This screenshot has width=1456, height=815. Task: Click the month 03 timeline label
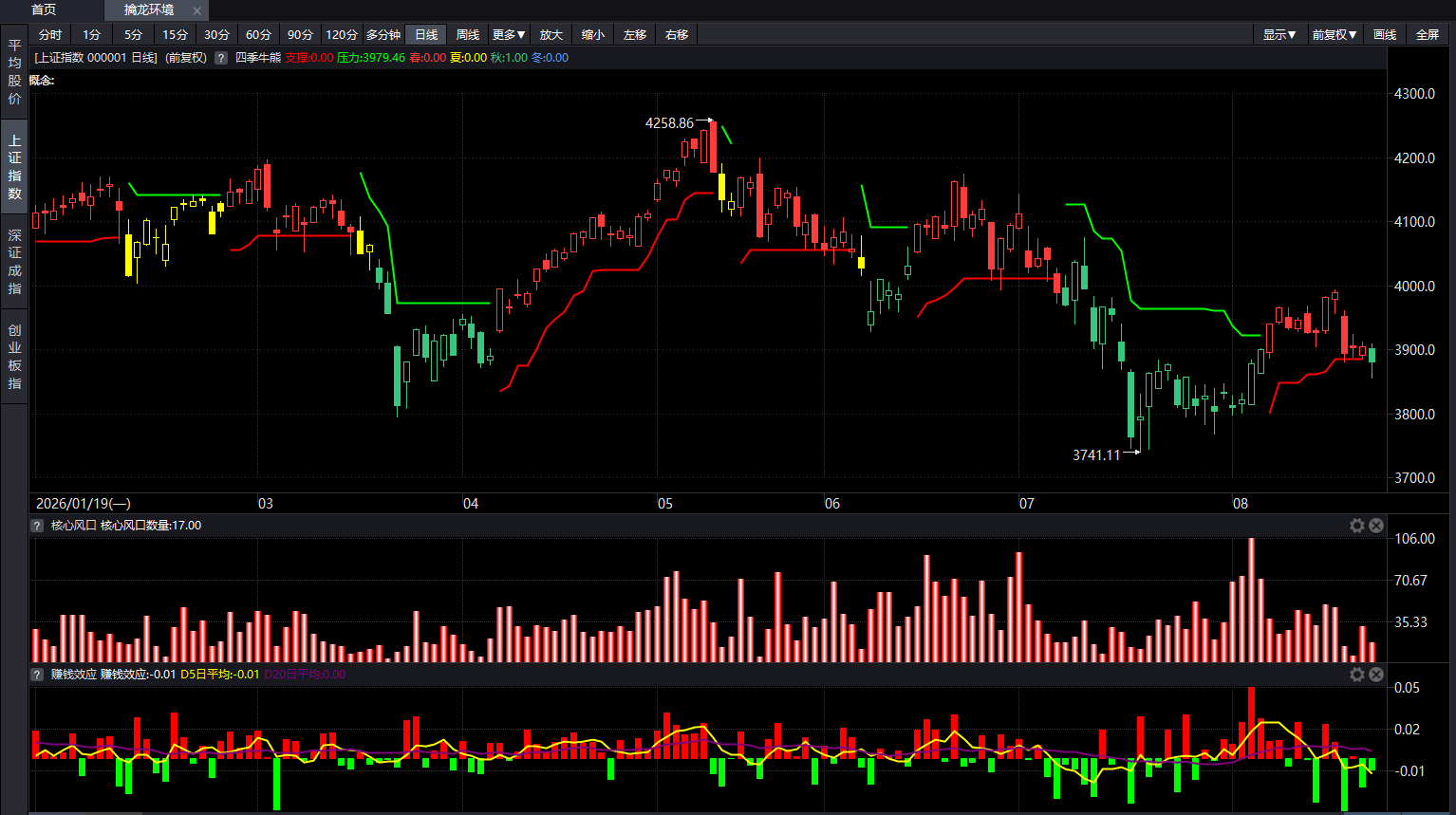pos(266,504)
